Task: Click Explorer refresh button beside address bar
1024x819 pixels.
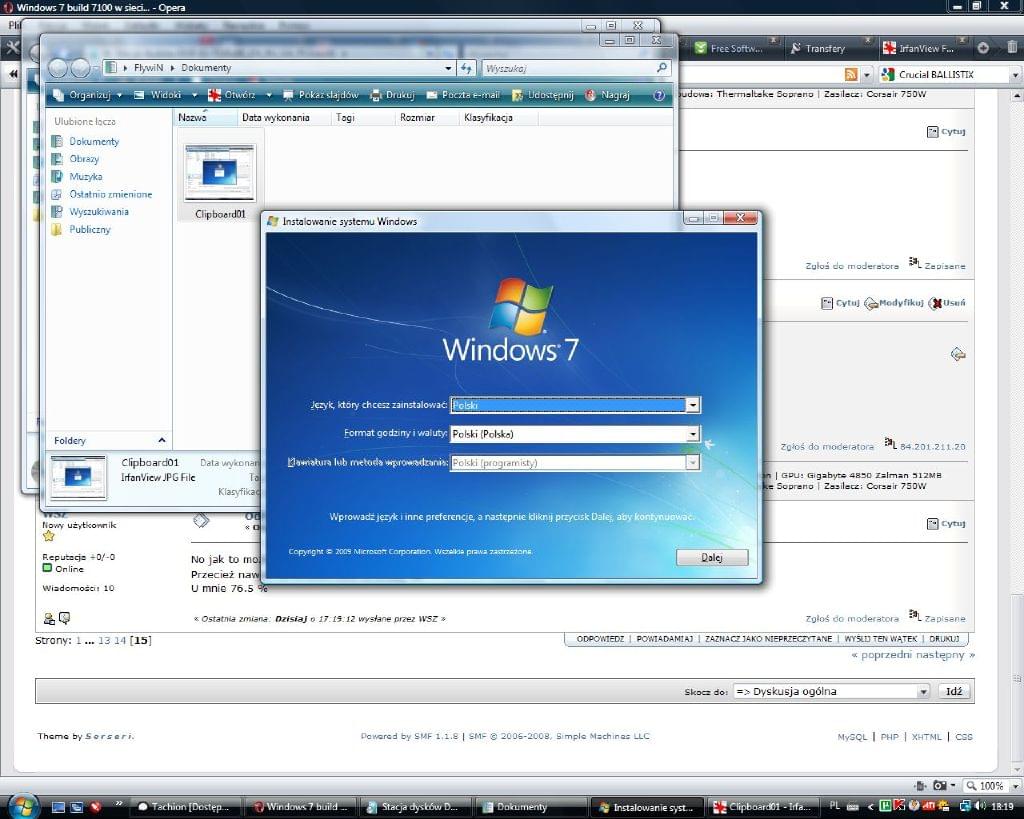Action: 466,68
